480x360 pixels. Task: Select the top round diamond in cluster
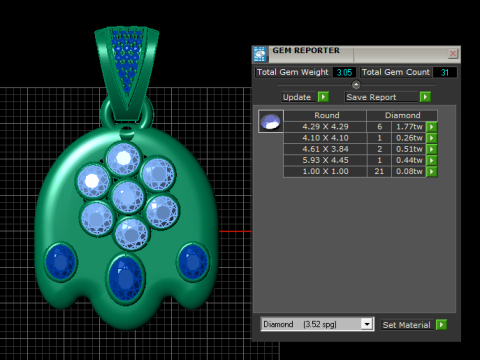[x=123, y=159]
